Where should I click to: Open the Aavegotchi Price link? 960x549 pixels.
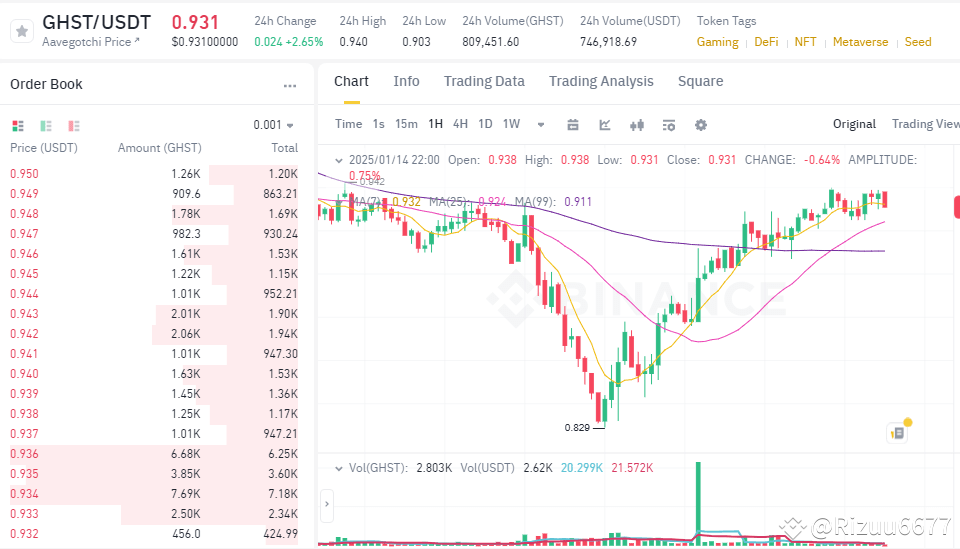tap(91, 42)
